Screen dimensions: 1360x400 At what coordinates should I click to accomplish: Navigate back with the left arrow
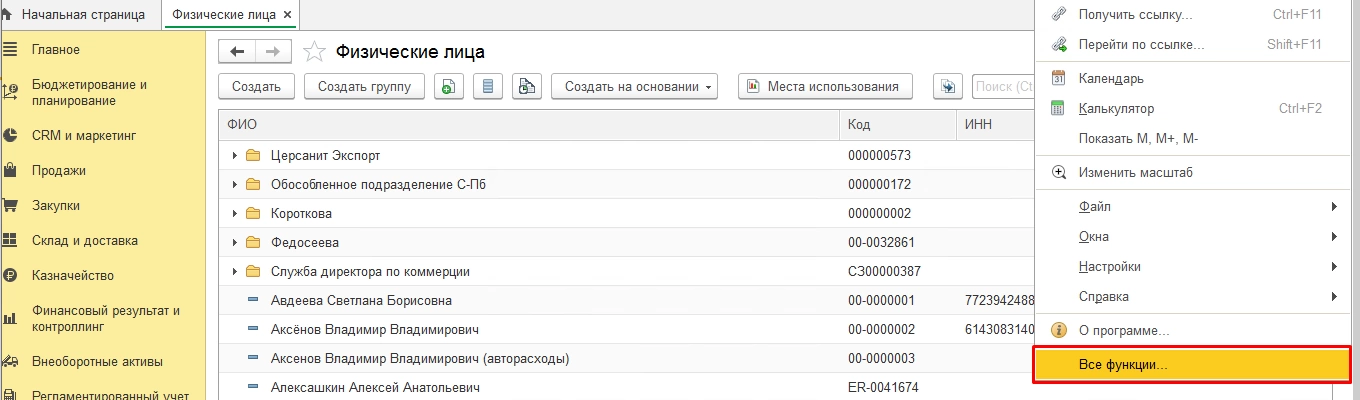[237, 52]
